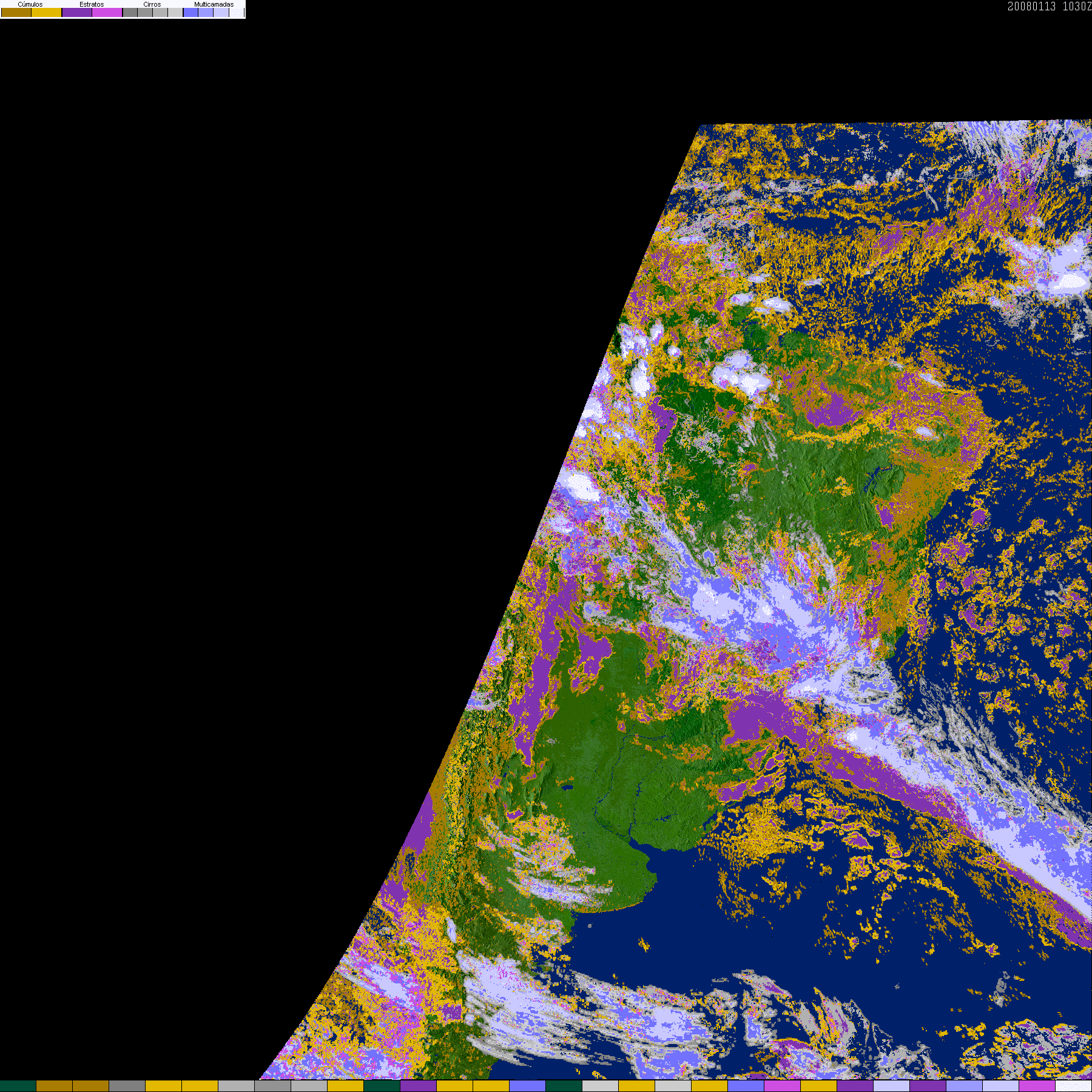This screenshot has height=1092, width=1092.
Task: Click the 20080113 1030Z timestamp
Action: point(1050,6)
